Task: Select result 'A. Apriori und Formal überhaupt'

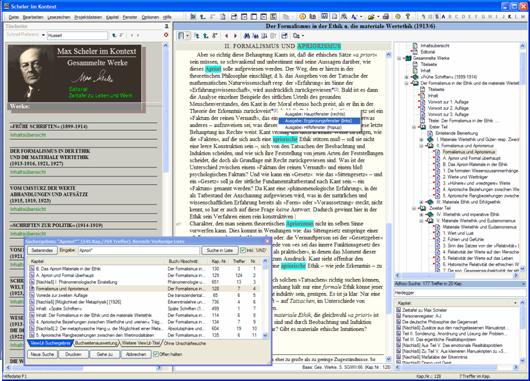Action: pos(144,276)
